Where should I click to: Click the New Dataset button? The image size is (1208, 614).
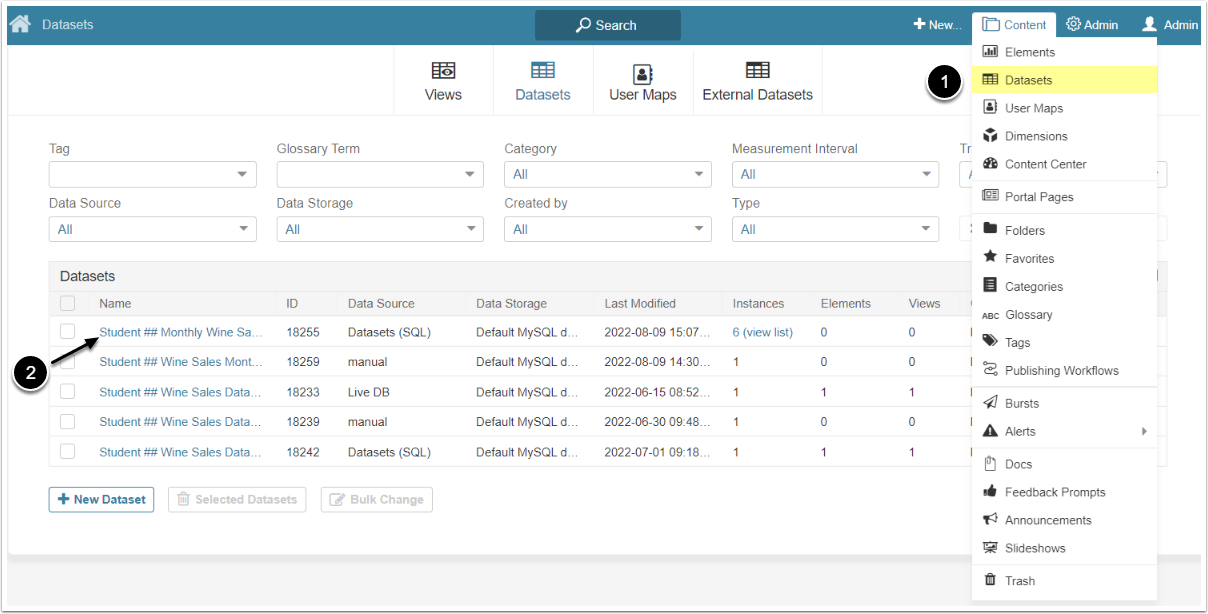pos(101,499)
